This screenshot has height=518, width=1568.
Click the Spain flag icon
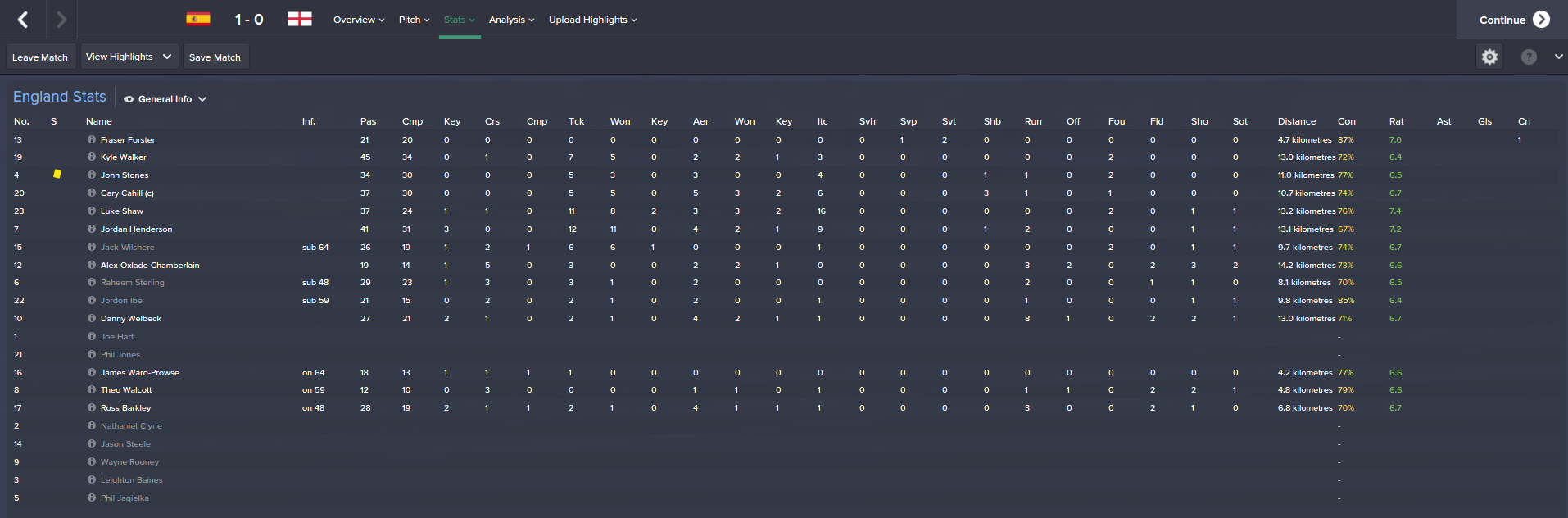coord(198,19)
